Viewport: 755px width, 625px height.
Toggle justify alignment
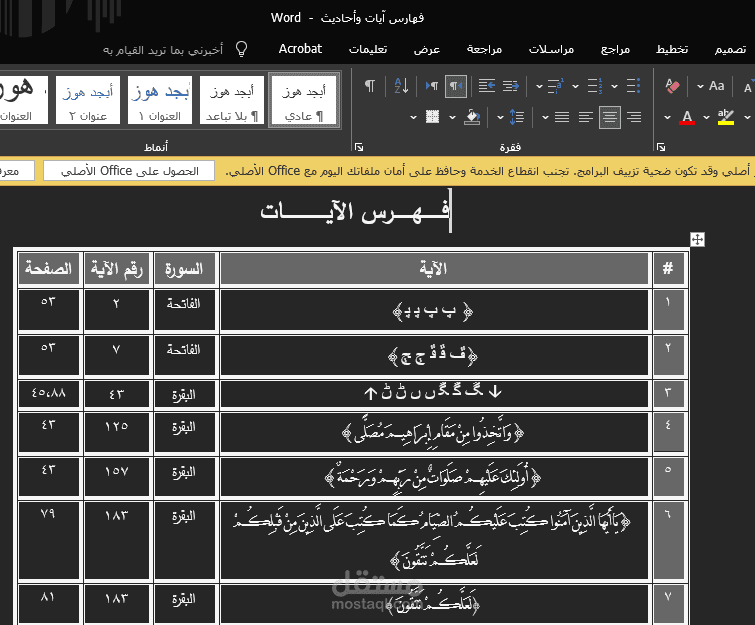pyautogui.click(x=562, y=117)
